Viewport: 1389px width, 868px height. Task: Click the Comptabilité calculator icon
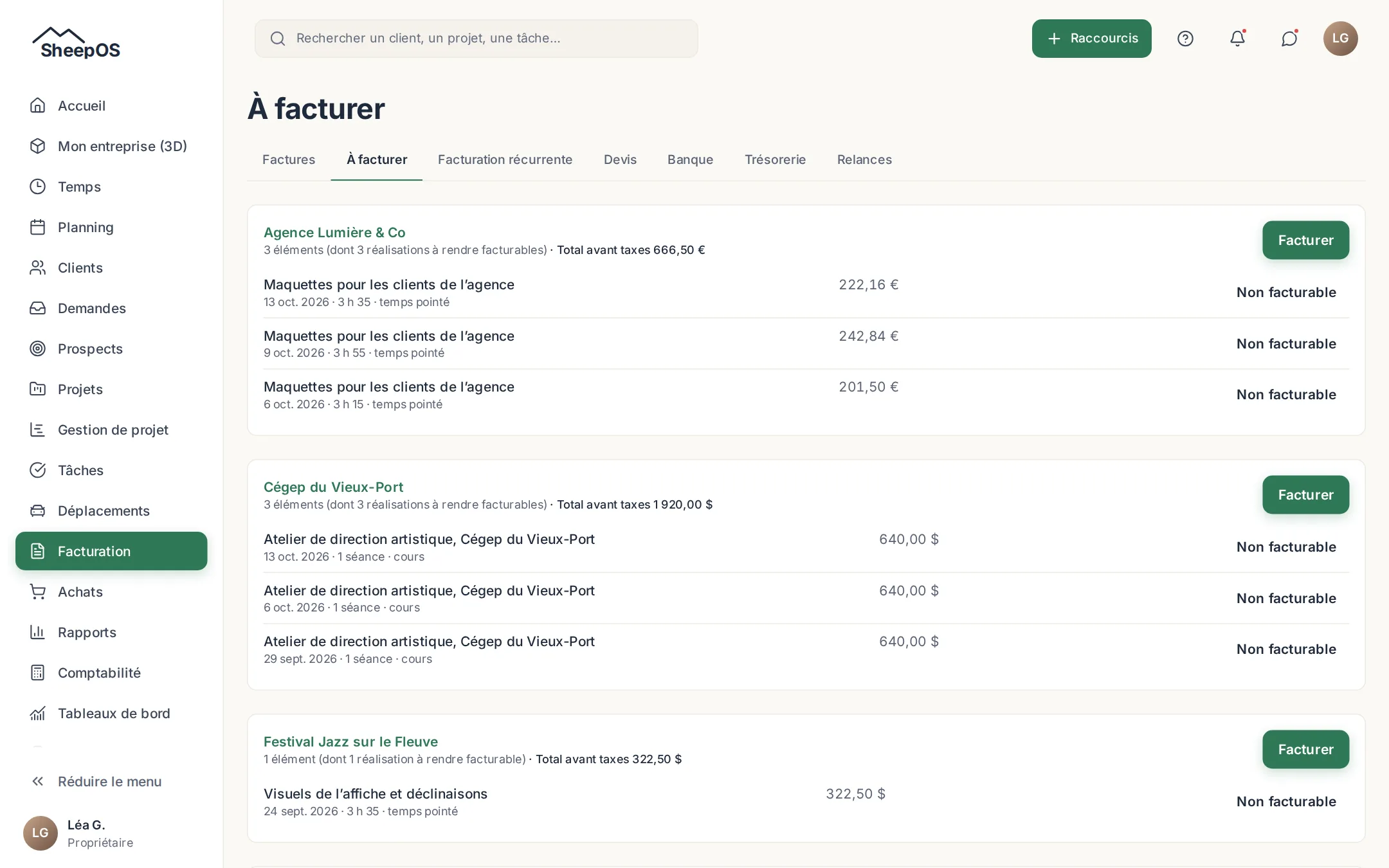pos(38,673)
